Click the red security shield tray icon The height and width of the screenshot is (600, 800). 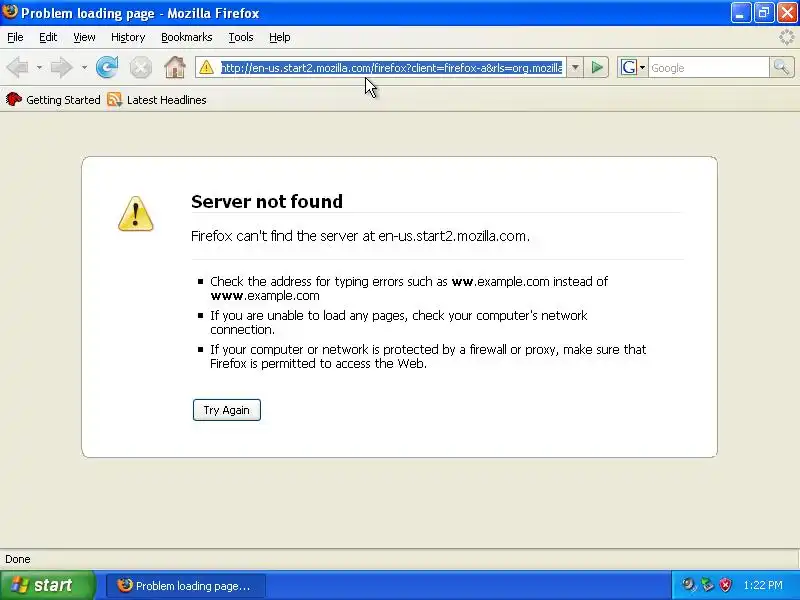coord(725,585)
